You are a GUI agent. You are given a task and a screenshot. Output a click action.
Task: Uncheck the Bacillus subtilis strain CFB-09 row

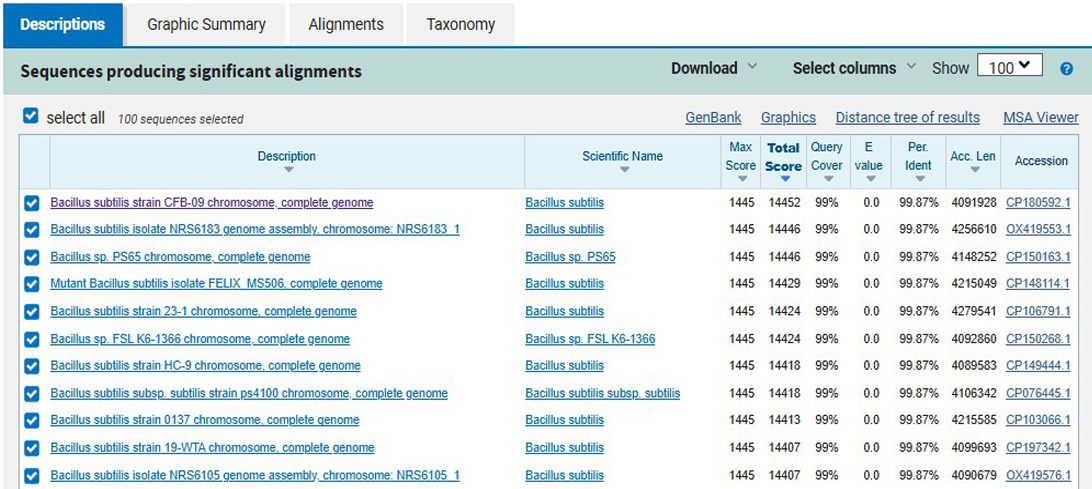[32, 203]
